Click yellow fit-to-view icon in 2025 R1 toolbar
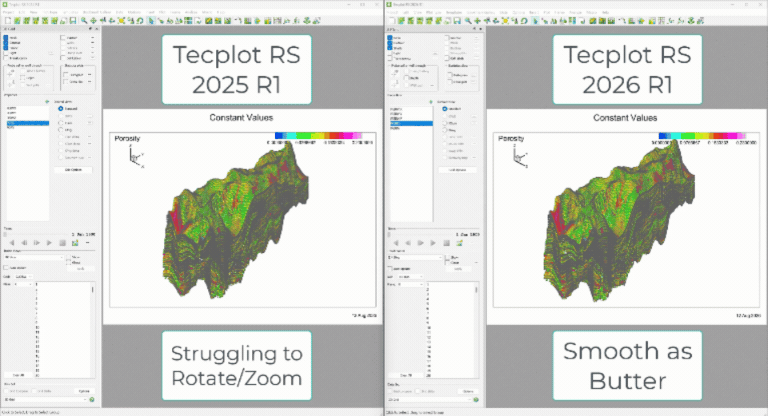768x416 pixels. 121,21
